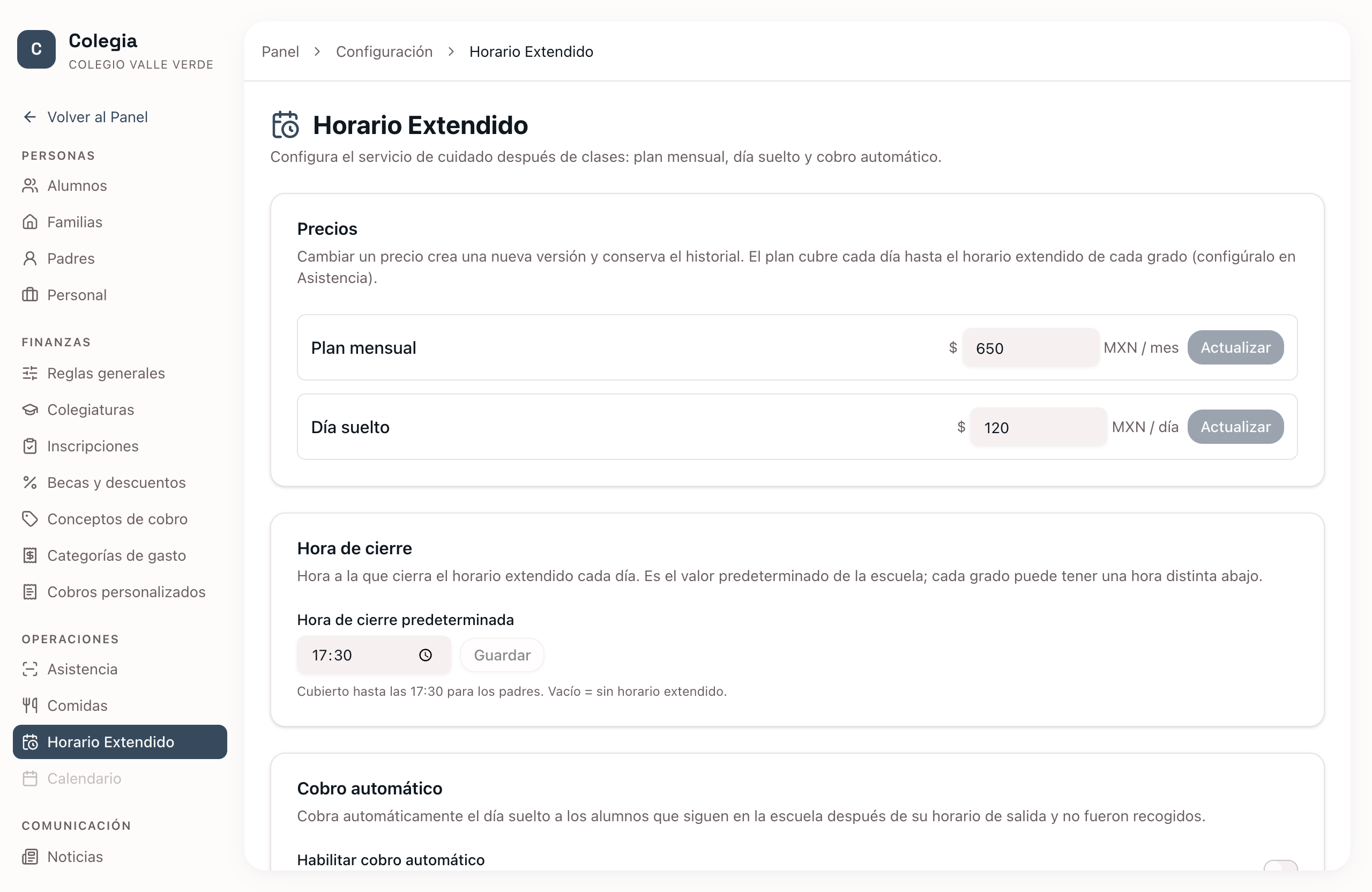Screen dimensions: 1372x892
Task: Update the Plan mensual price
Action: pyautogui.click(x=1235, y=348)
